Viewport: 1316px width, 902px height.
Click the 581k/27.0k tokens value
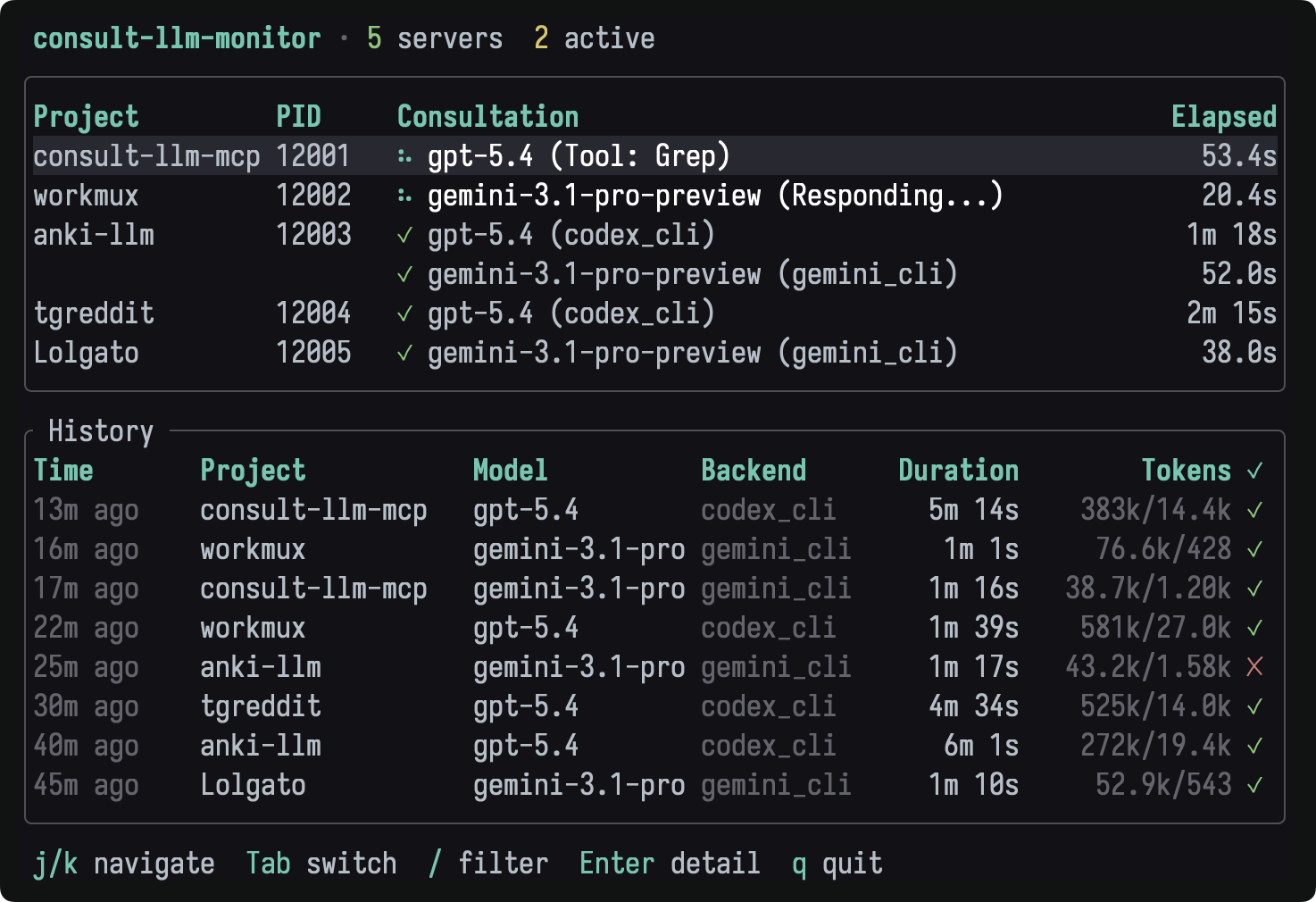pos(1156,628)
